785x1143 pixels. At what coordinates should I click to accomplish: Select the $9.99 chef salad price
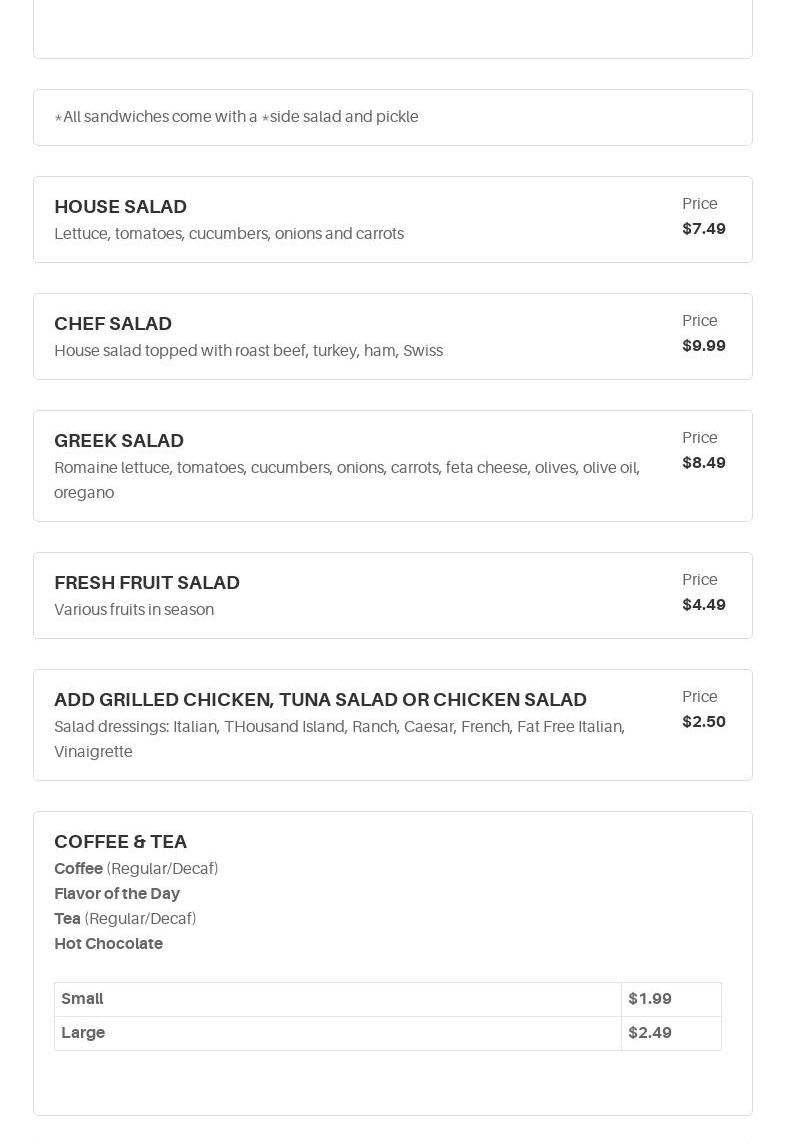(704, 346)
